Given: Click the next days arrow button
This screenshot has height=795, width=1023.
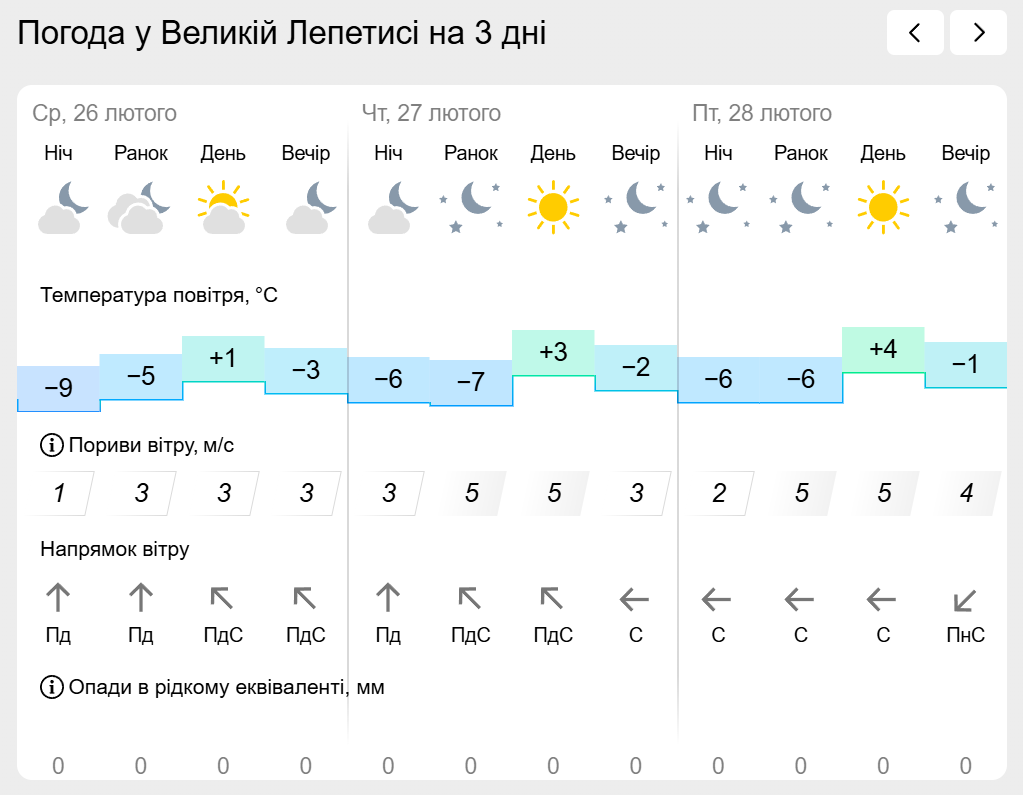Looking at the screenshot, I should [978, 33].
